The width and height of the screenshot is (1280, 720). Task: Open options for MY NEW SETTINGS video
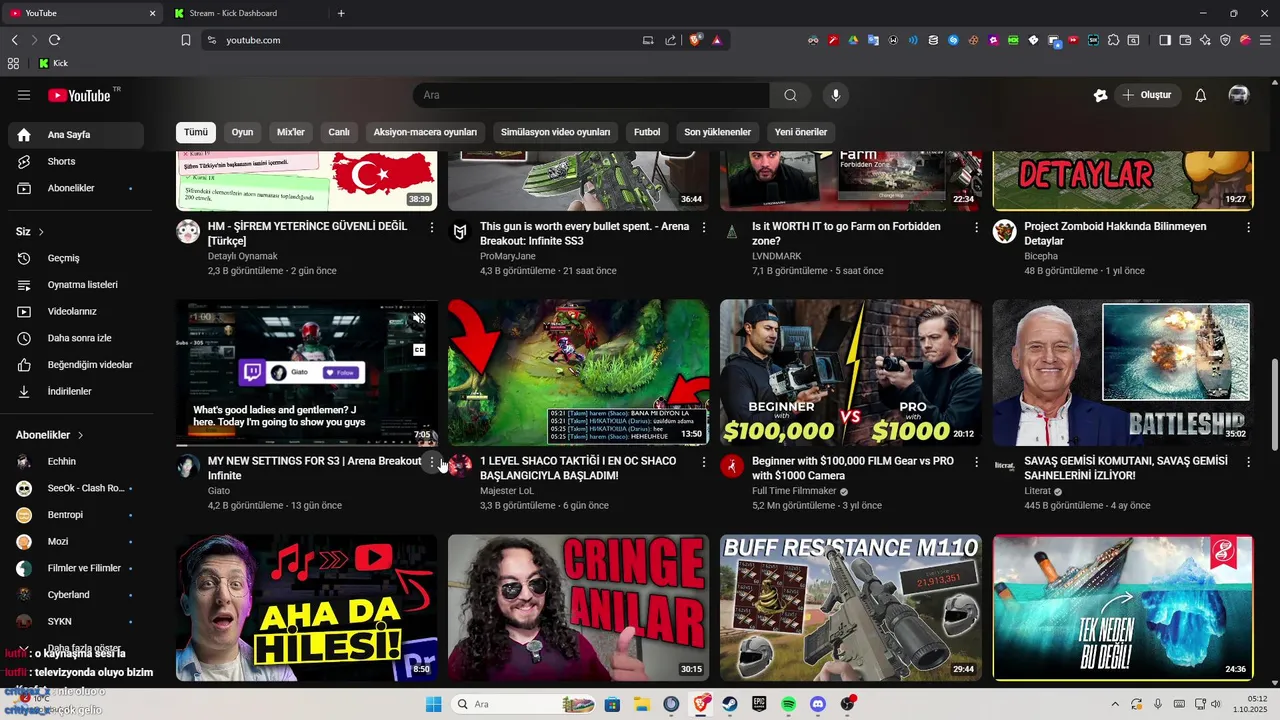pos(432,462)
